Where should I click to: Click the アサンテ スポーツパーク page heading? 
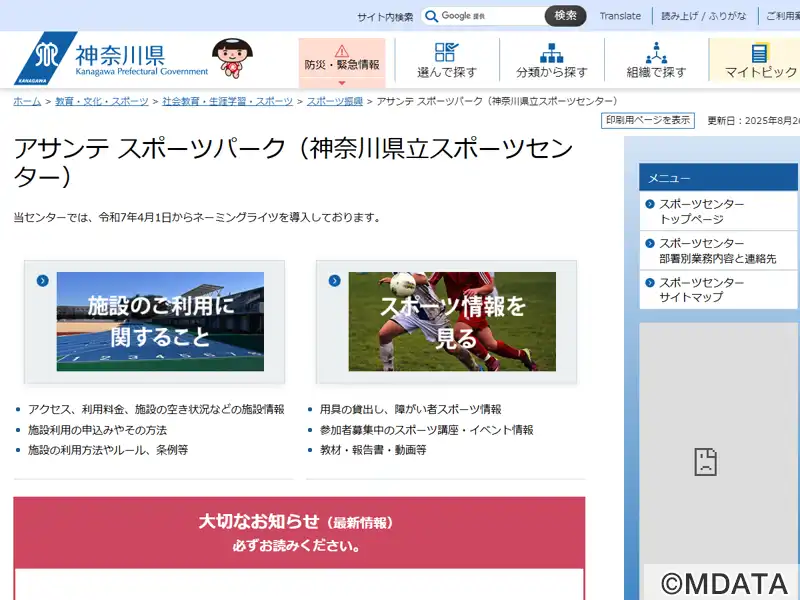[x=293, y=163]
